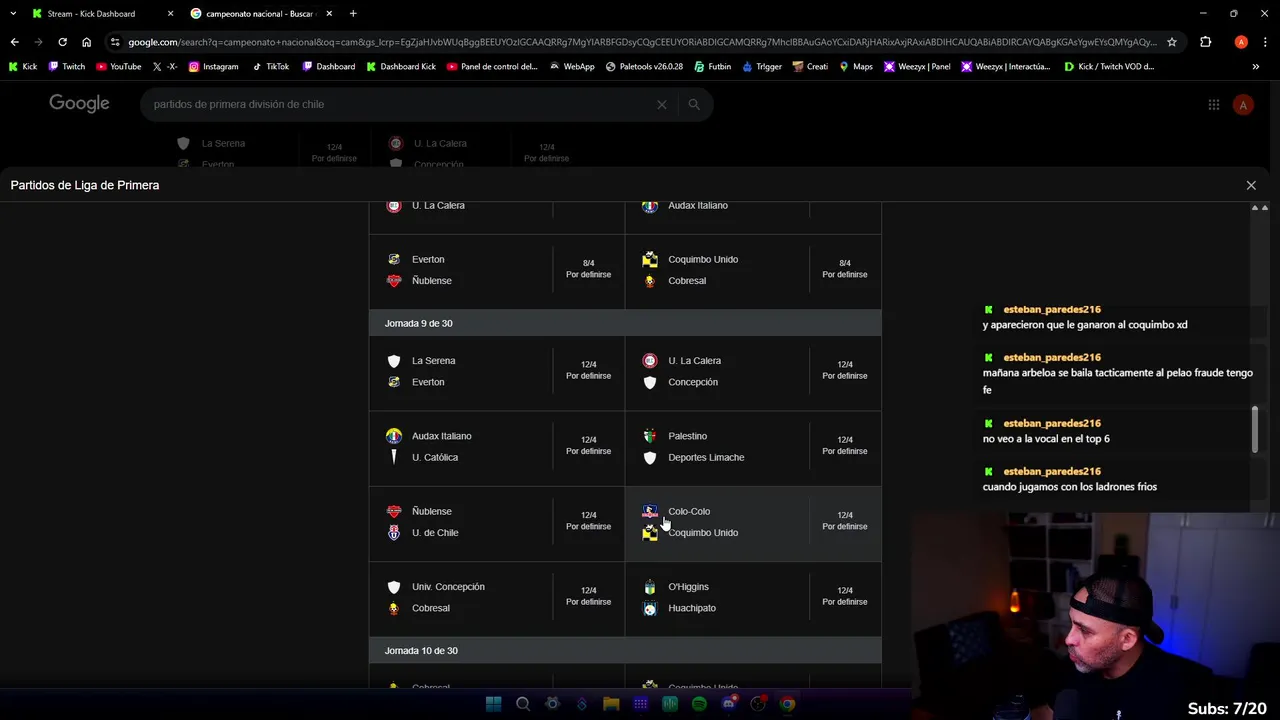Open the Google apps grid
The width and height of the screenshot is (1280, 720).
pyautogui.click(x=1213, y=104)
